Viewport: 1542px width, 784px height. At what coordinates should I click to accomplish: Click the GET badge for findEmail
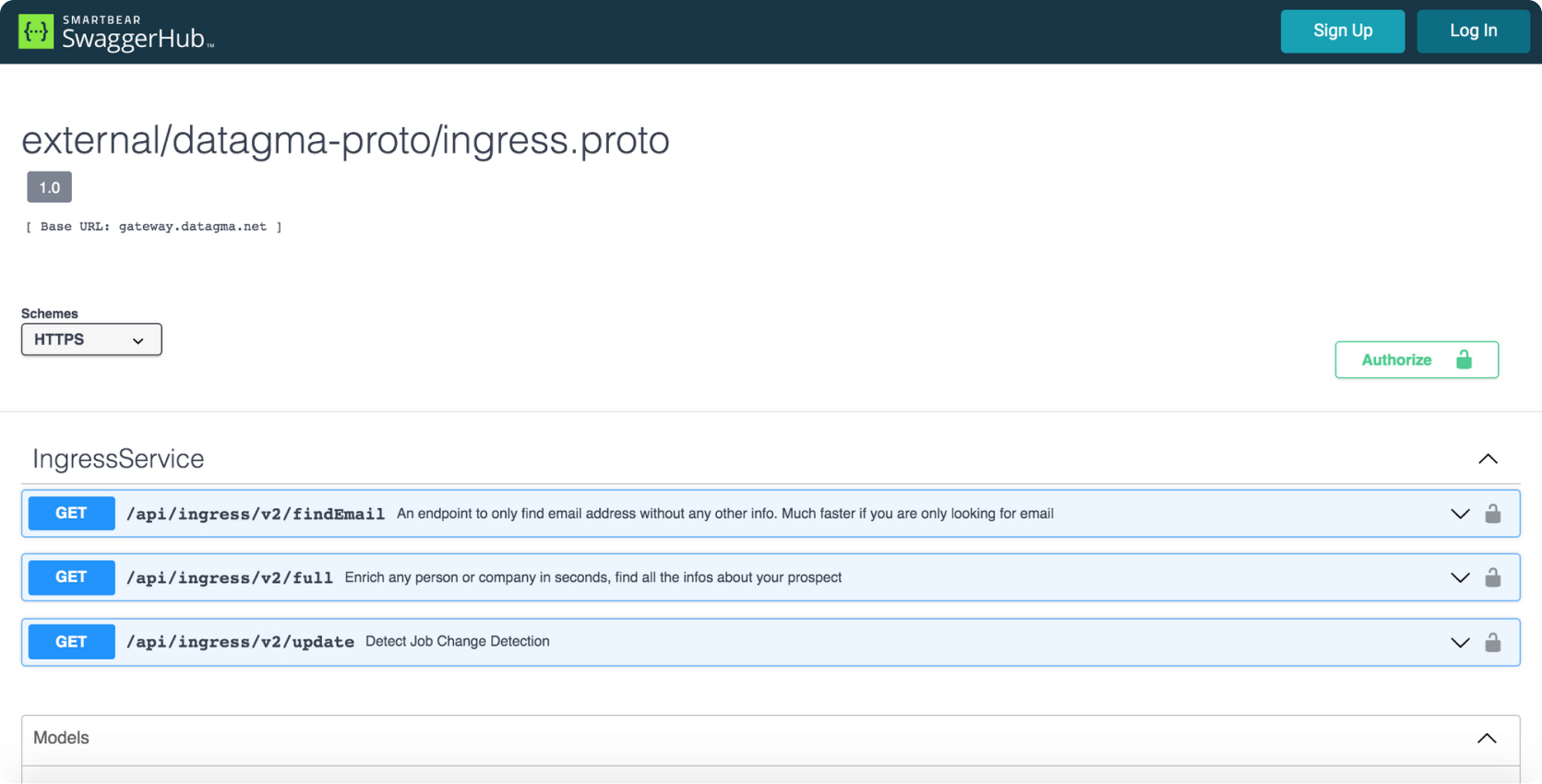tap(71, 514)
